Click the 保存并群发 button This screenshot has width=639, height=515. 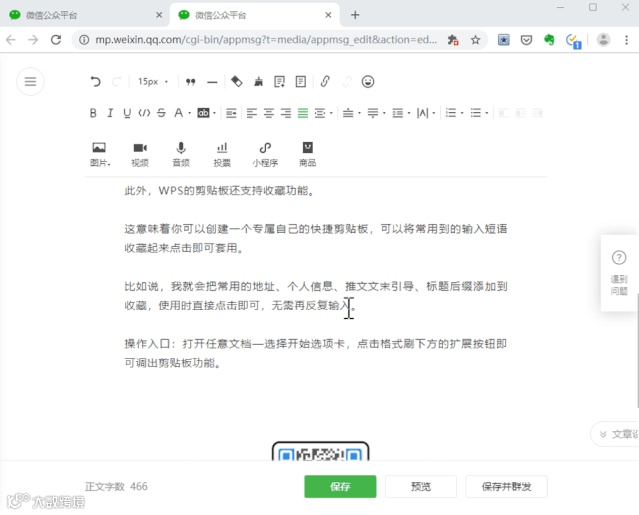(x=506, y=486)
